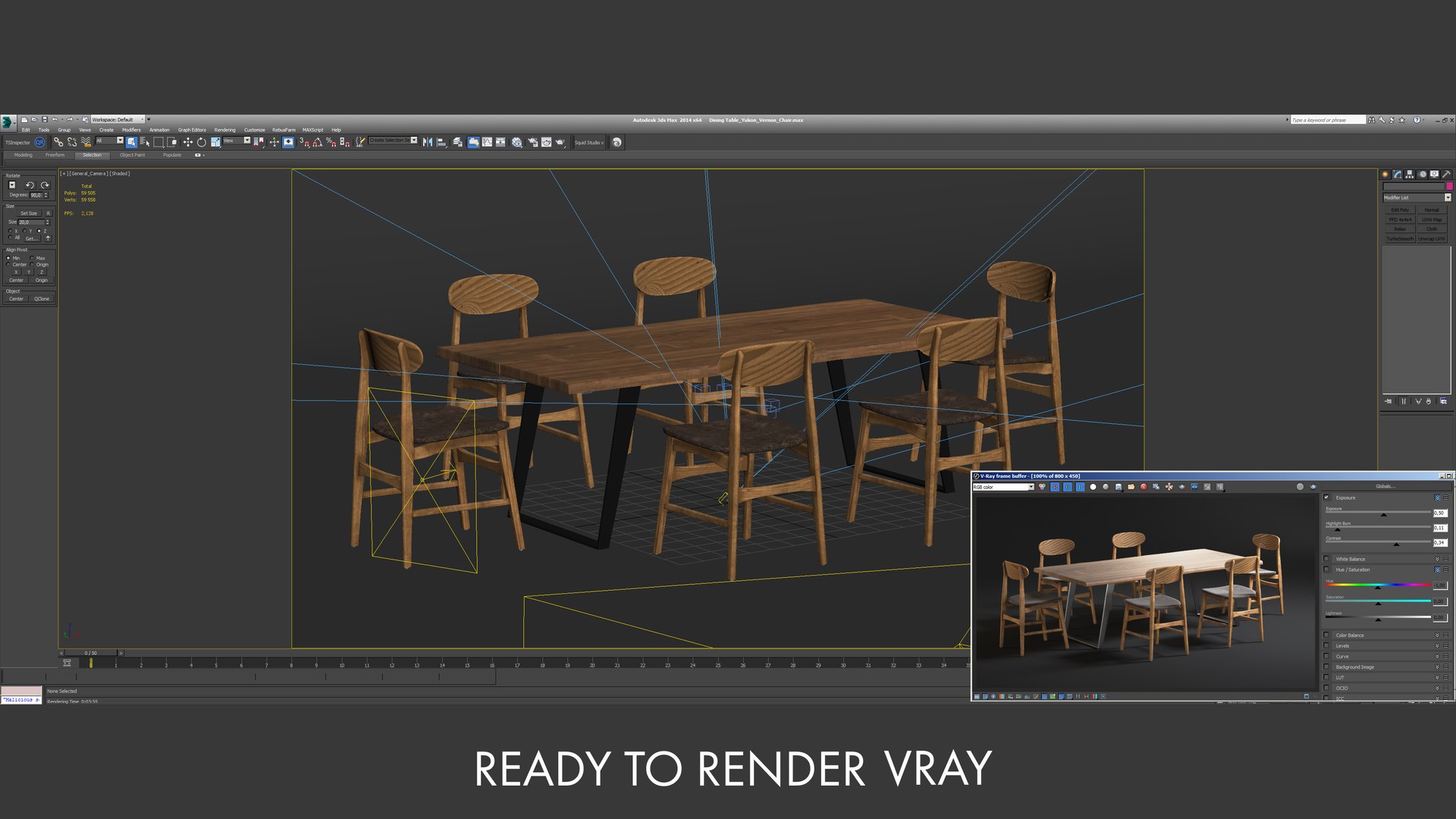Click the Unwrap UVW modifier button
Screen dimensions: 1456x819
coord(1432,238)
